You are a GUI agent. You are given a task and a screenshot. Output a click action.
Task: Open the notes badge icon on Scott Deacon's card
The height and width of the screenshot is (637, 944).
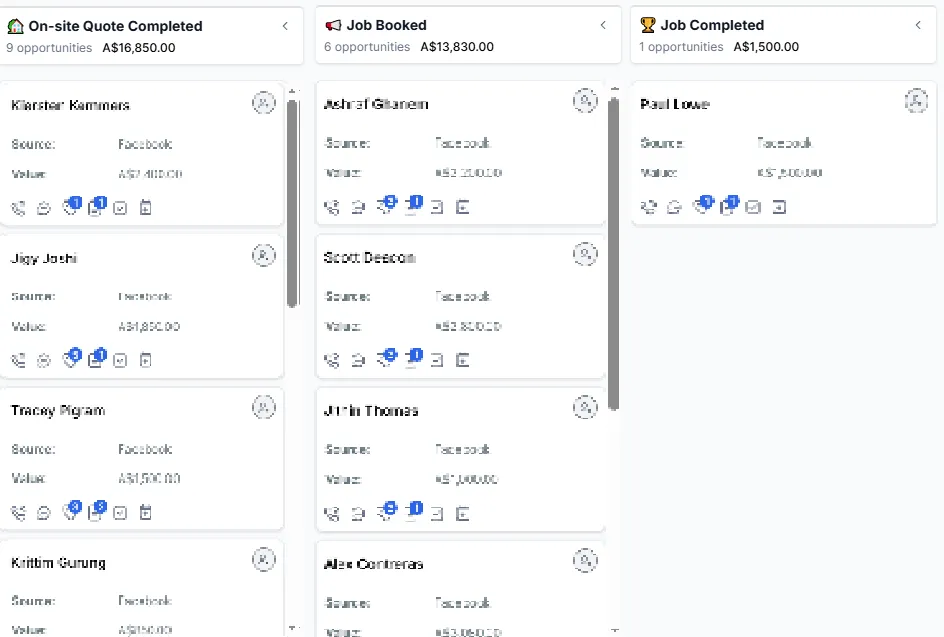(x=414, y=358)
